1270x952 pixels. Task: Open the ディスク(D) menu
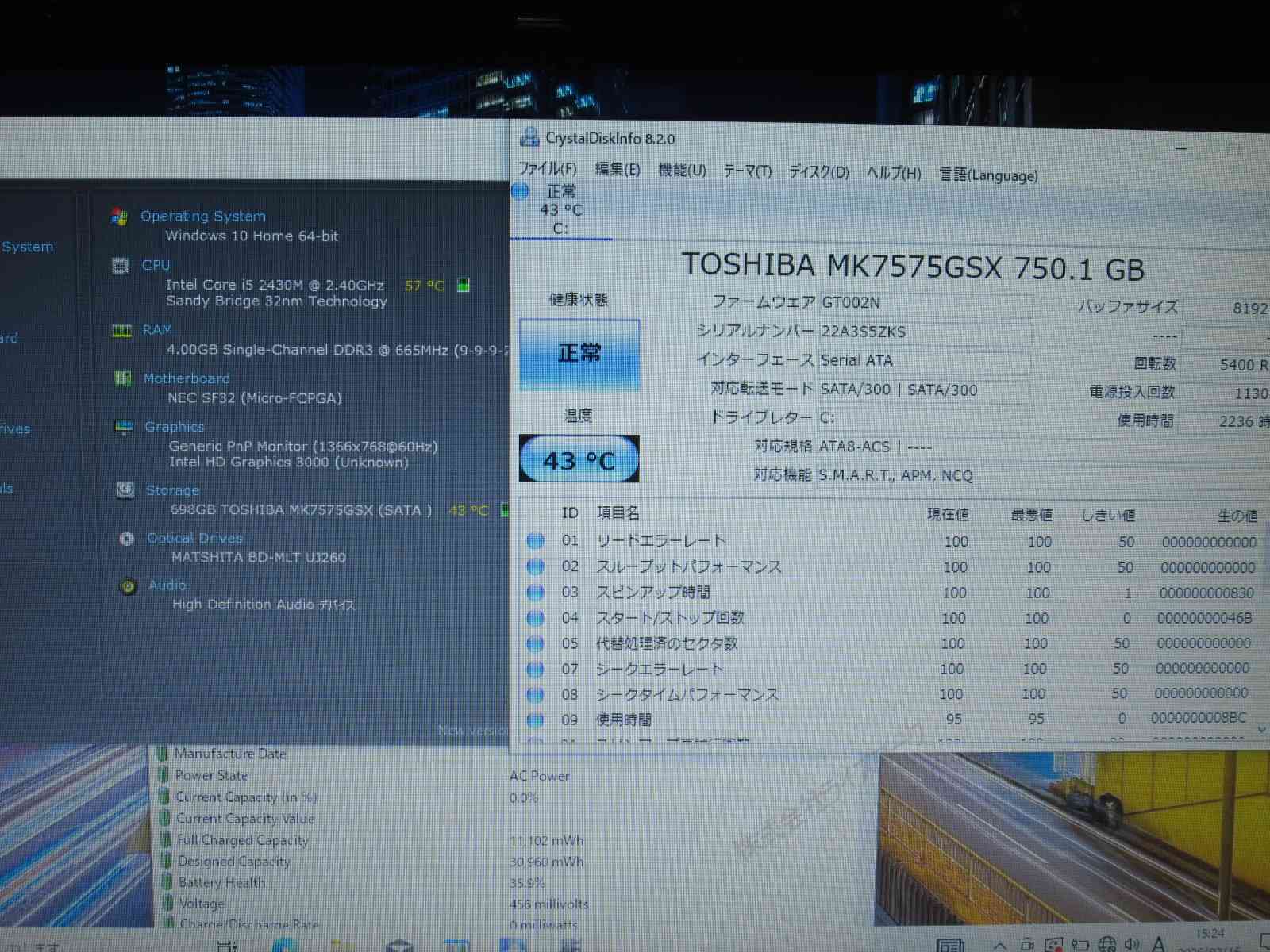(818, 172)
